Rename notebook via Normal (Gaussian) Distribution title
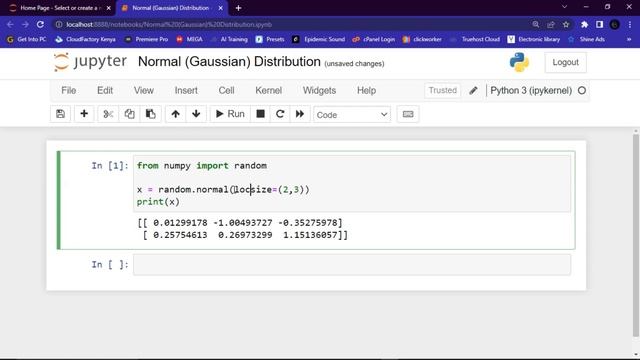Image resolution: width=640 pixels, height=360 pixels. click(x=229, y=62)
